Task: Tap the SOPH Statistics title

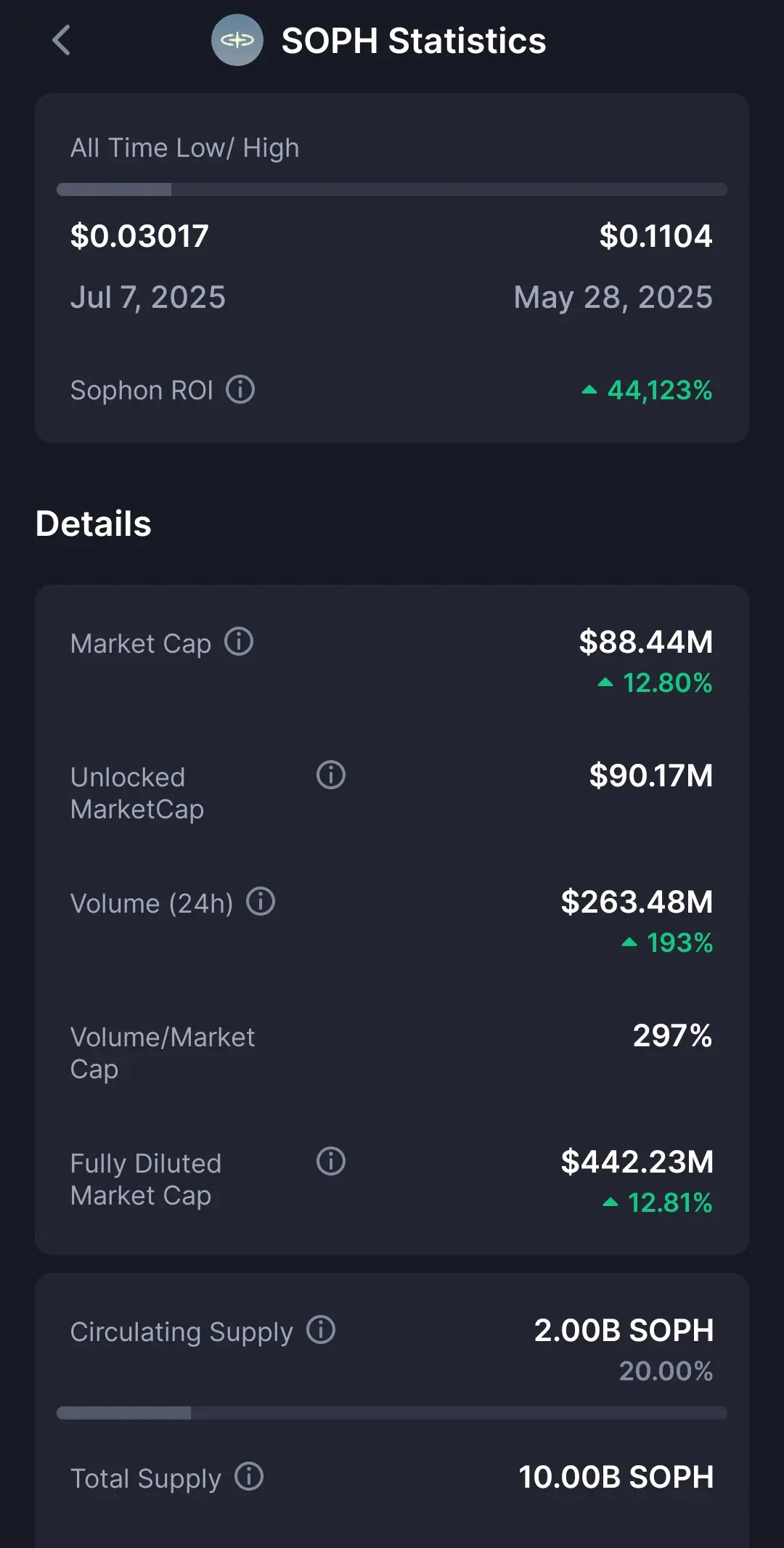Action: coord(414,41)
